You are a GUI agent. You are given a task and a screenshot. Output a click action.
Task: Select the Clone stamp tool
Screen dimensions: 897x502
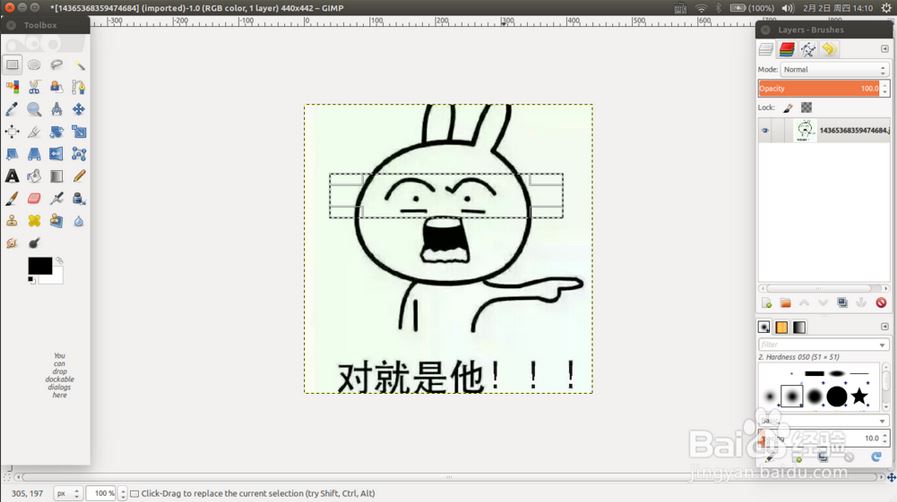(x=12, y=221)
